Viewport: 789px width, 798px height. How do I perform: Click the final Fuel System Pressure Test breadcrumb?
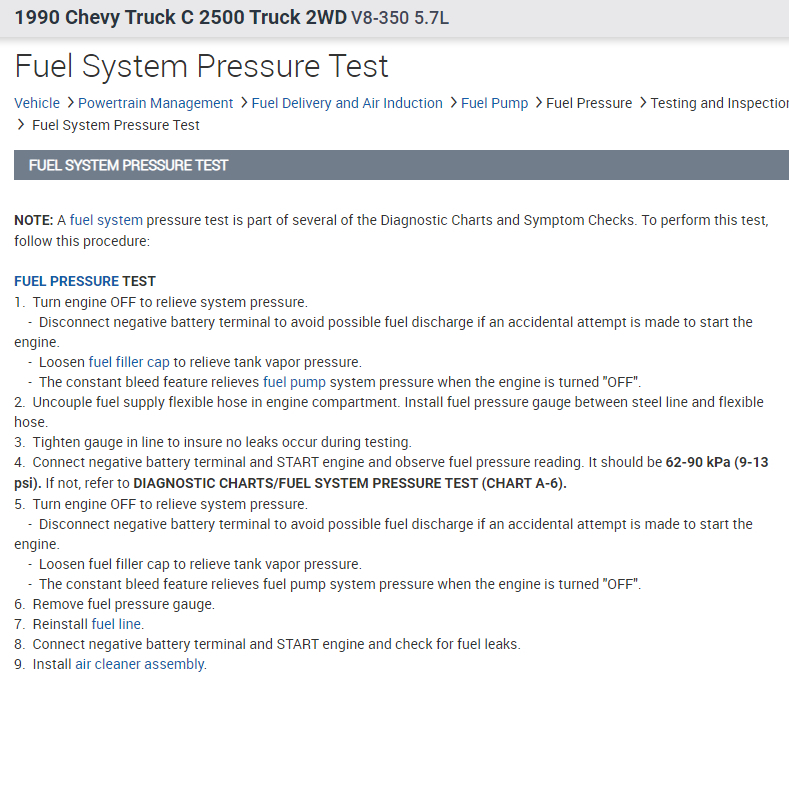116,125
